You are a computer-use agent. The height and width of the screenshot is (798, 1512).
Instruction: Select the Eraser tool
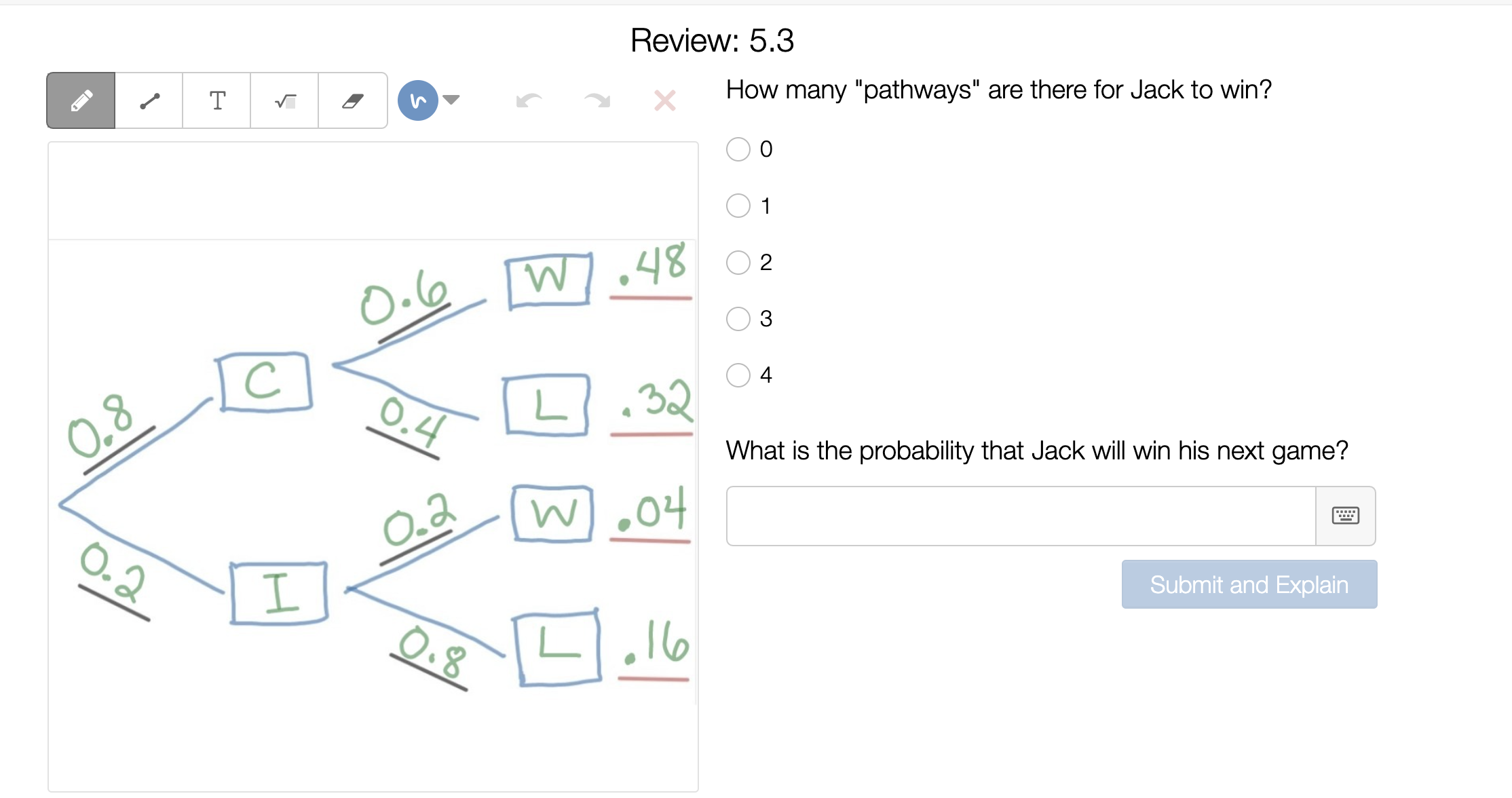click(x=352, y=100)
